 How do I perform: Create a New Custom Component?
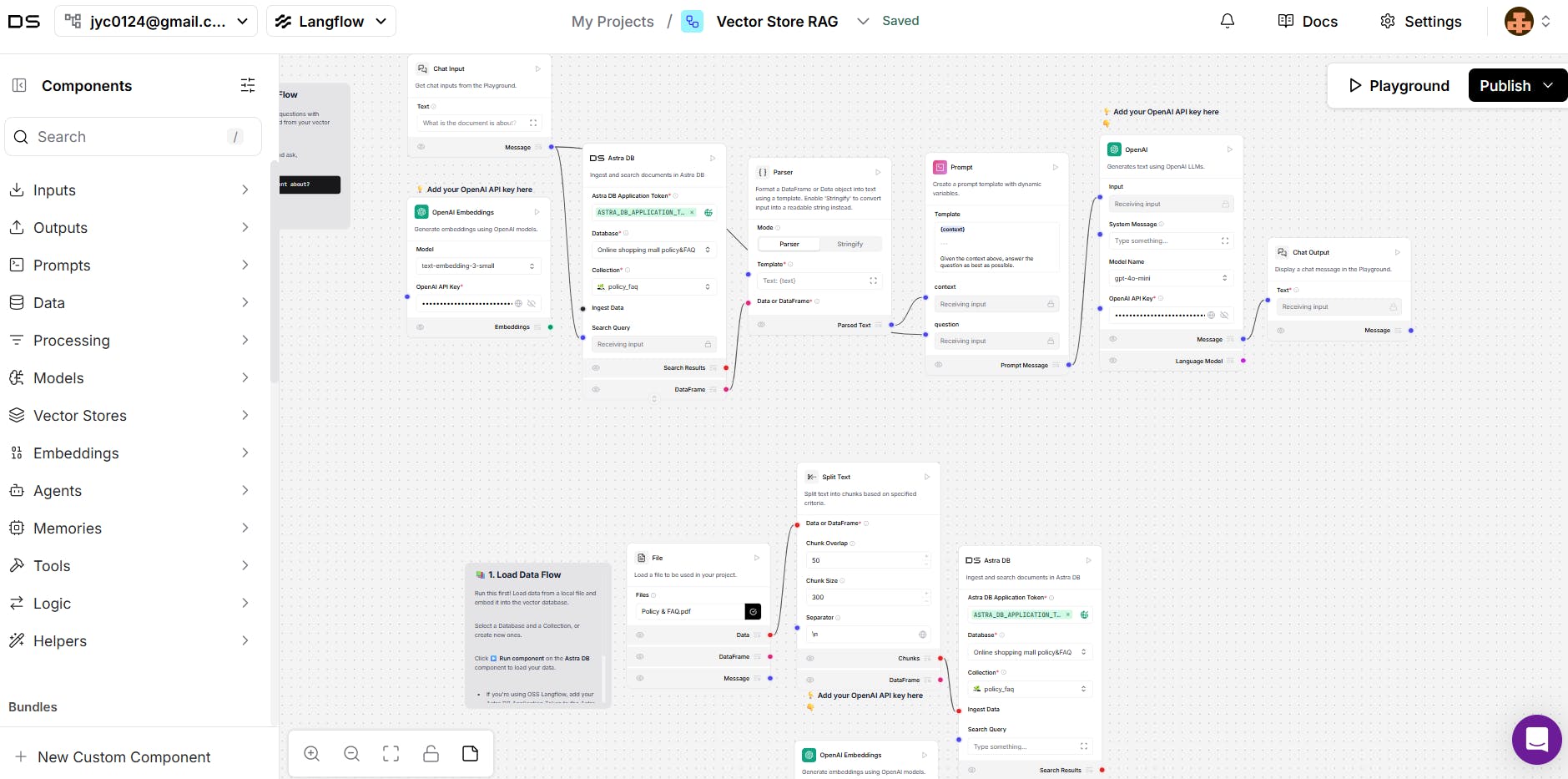coord(113,756)
